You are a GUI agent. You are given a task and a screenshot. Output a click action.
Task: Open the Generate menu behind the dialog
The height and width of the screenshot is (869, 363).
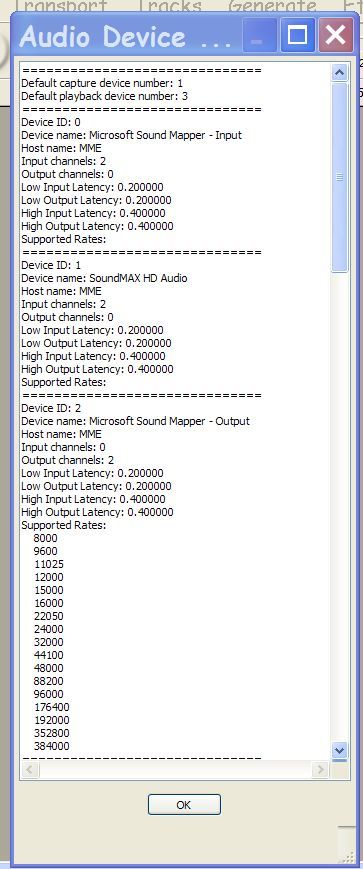click(x=272, y=6)
